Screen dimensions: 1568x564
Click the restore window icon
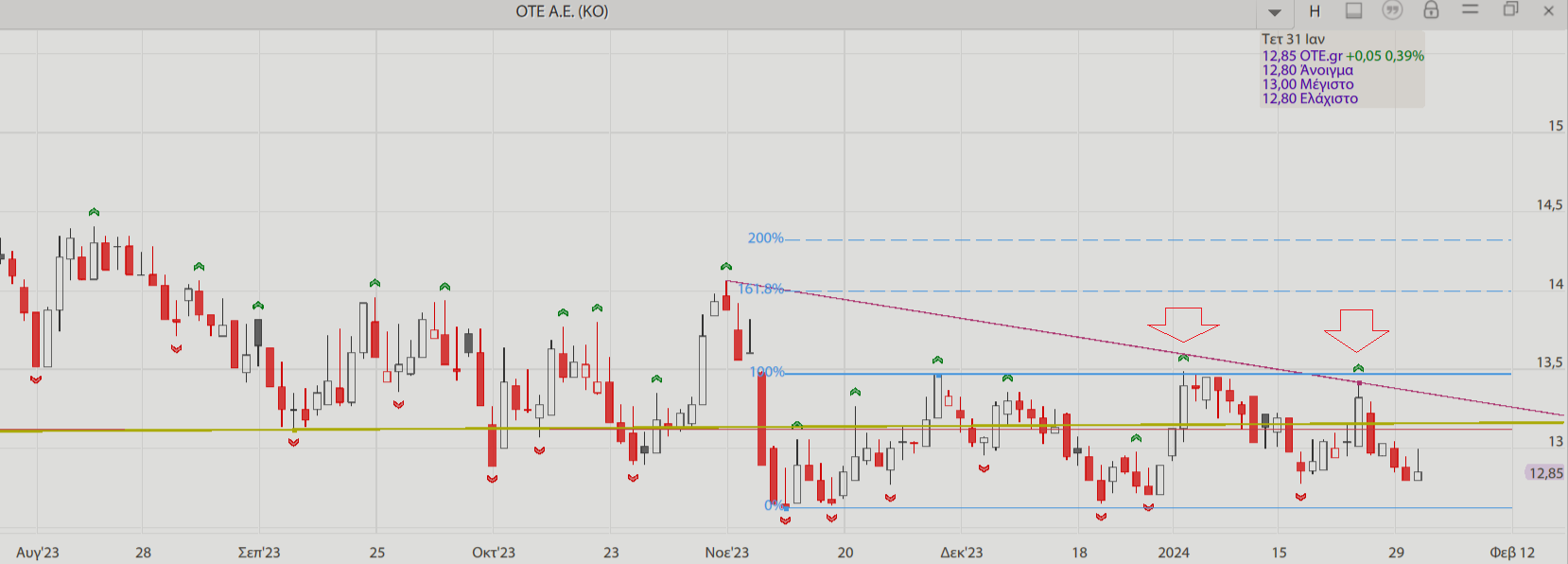click(1510, 9)
